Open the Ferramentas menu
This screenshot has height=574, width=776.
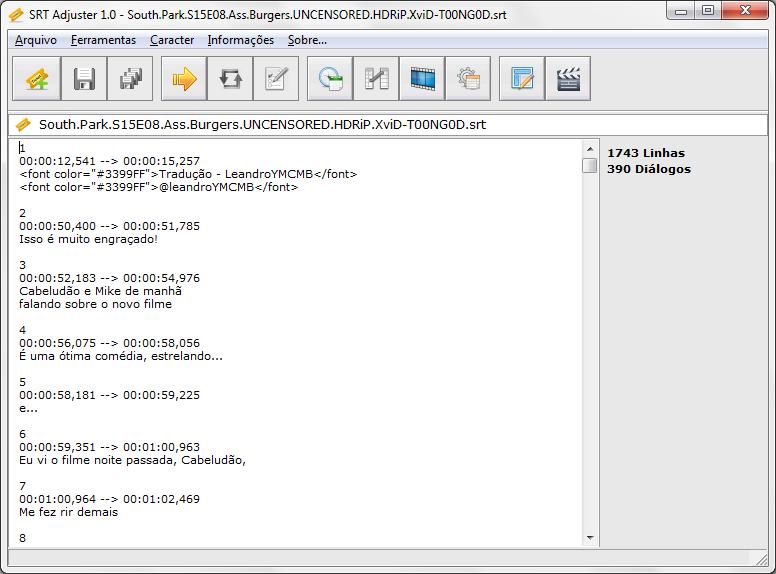coord(103,40)
